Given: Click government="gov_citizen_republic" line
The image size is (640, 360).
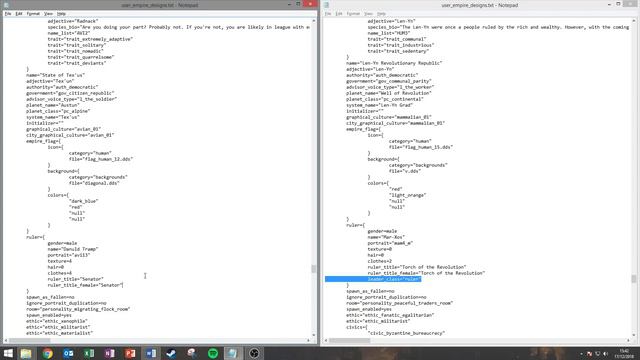Looking at the screenshot, I should pyautogui.click(x=70, y=93).
